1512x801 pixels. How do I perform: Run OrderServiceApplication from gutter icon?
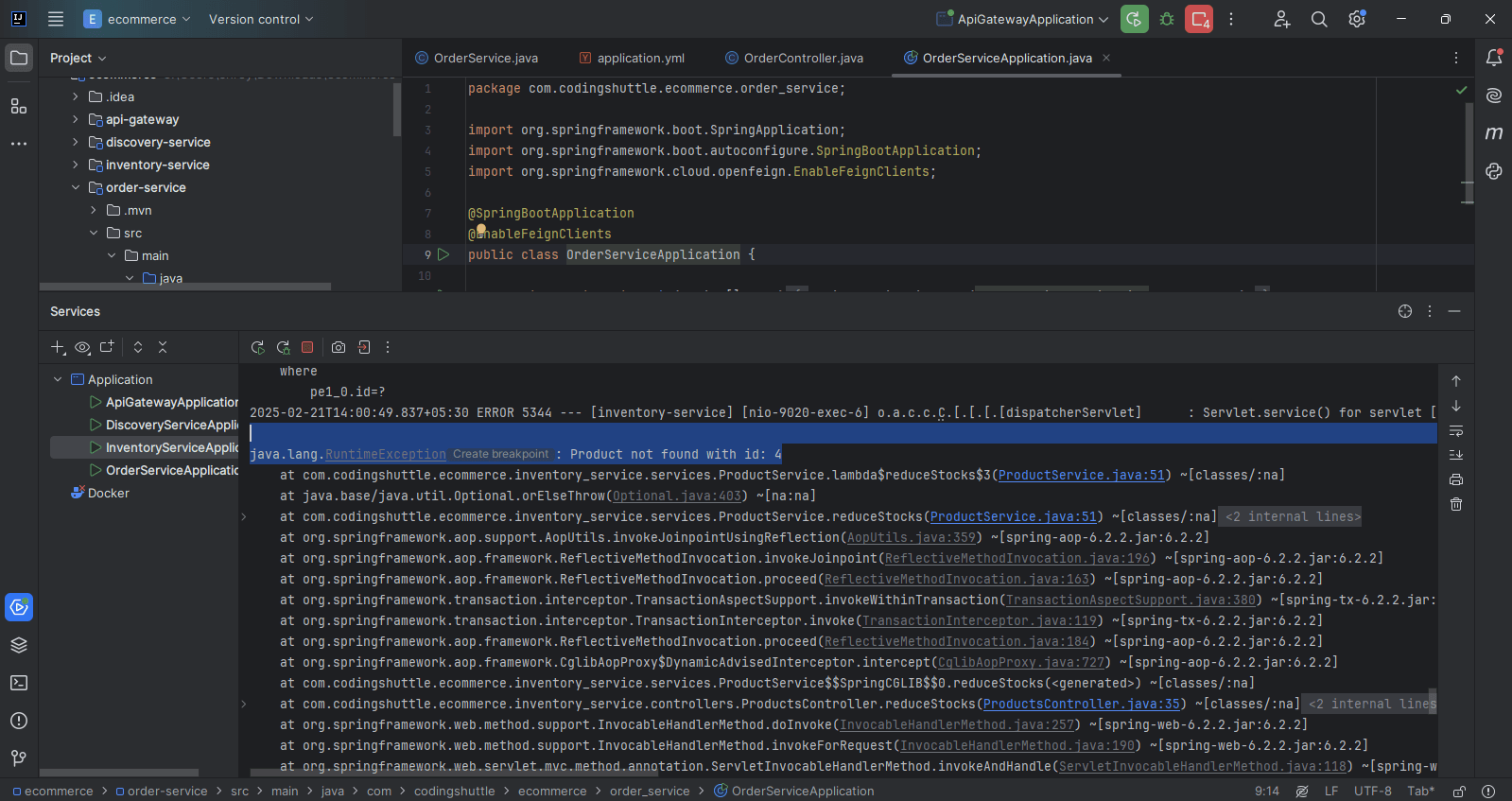(443, 254)
